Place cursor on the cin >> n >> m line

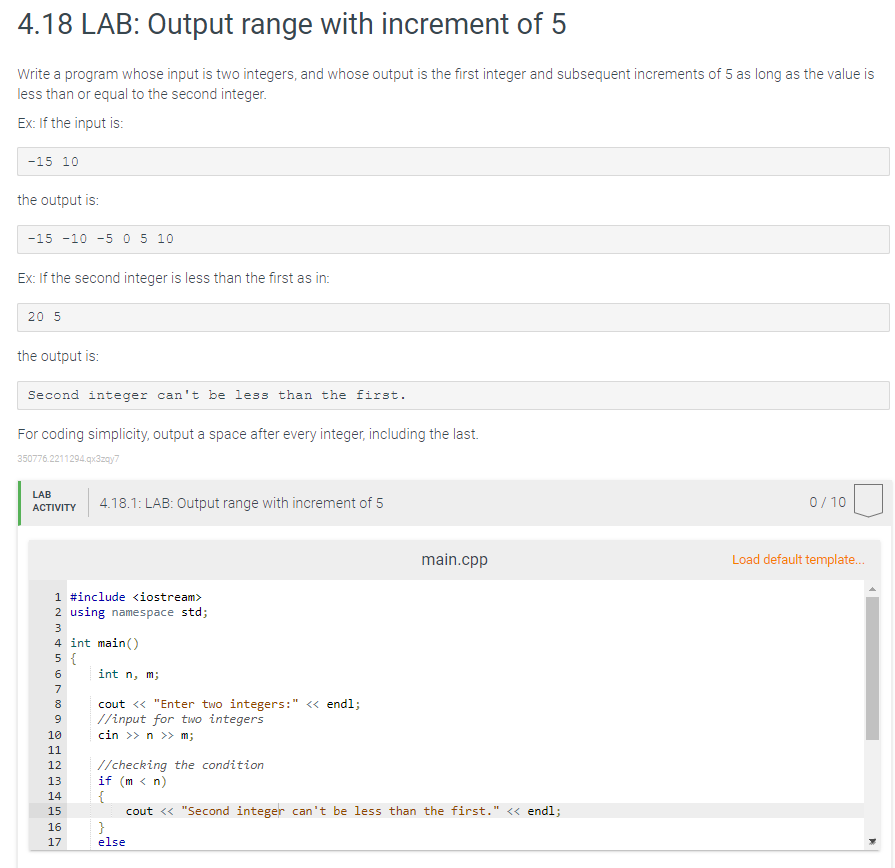146,735
